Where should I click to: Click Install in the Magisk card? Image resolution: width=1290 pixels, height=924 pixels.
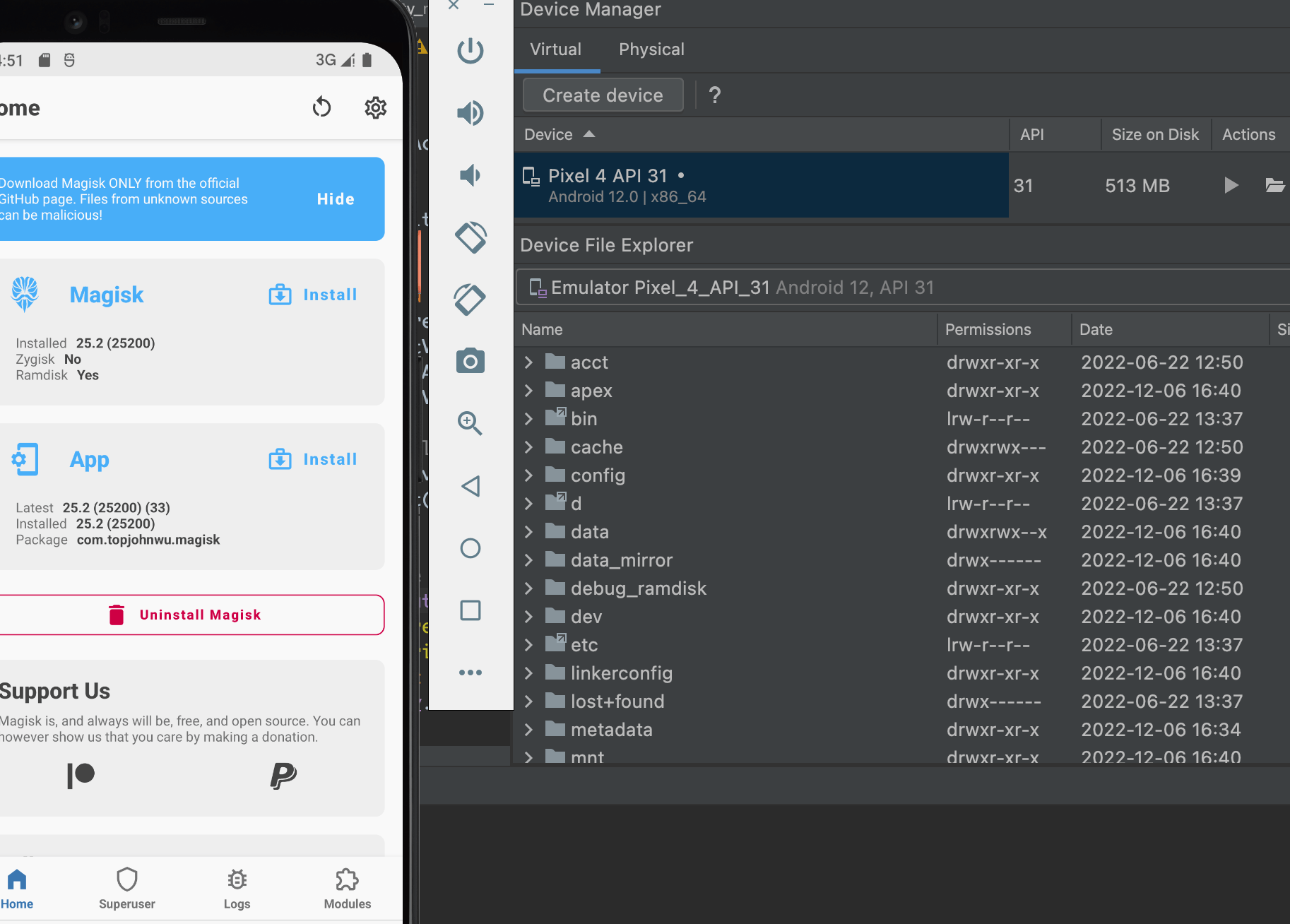tap(313, 295)
